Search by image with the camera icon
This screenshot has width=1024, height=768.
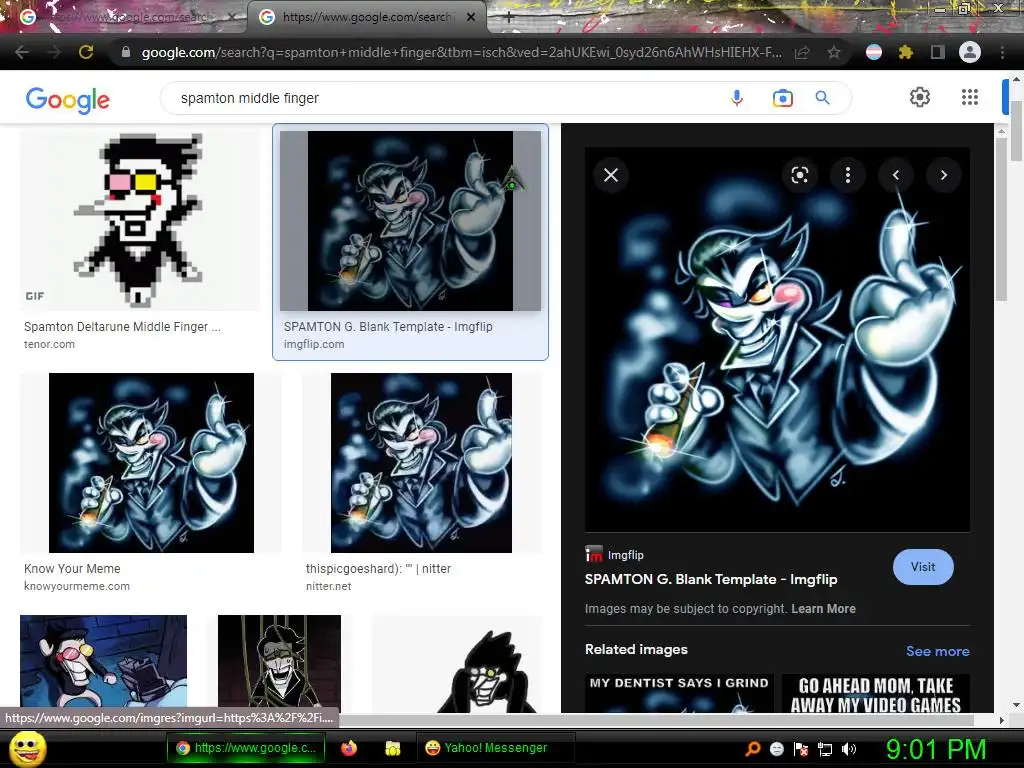[782, 98]
